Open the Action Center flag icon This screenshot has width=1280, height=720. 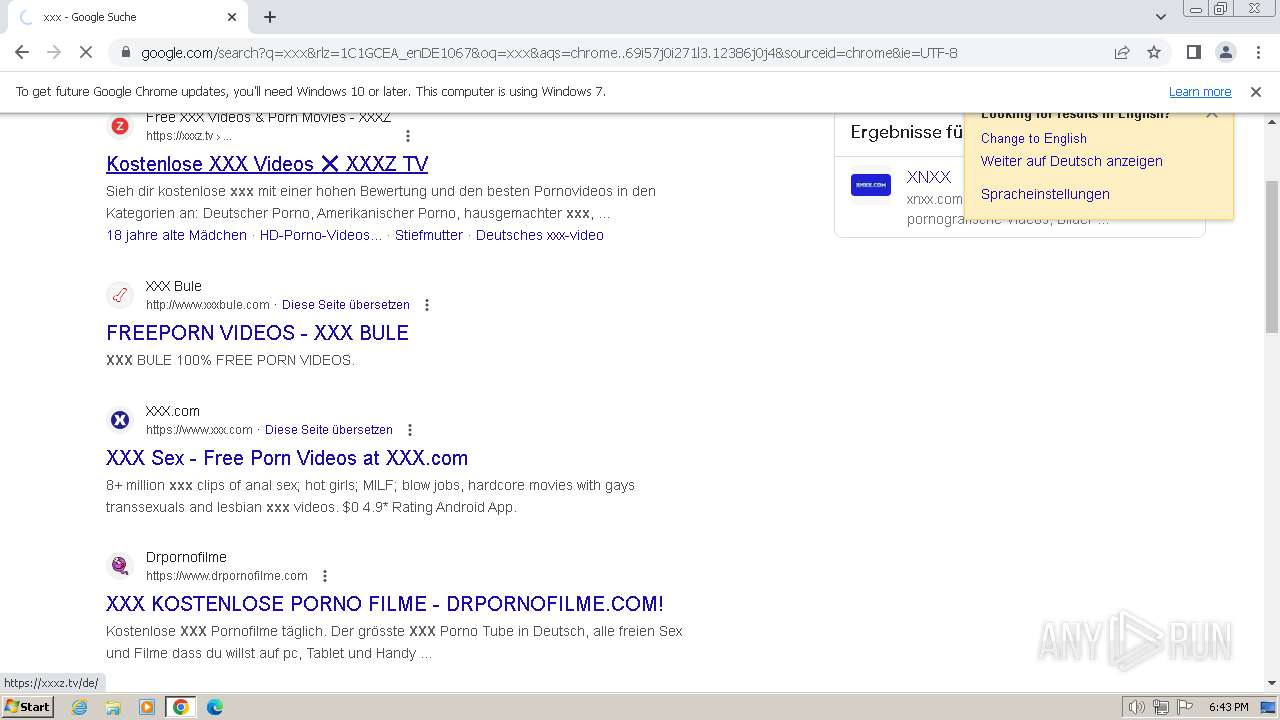click(1184, 707)
